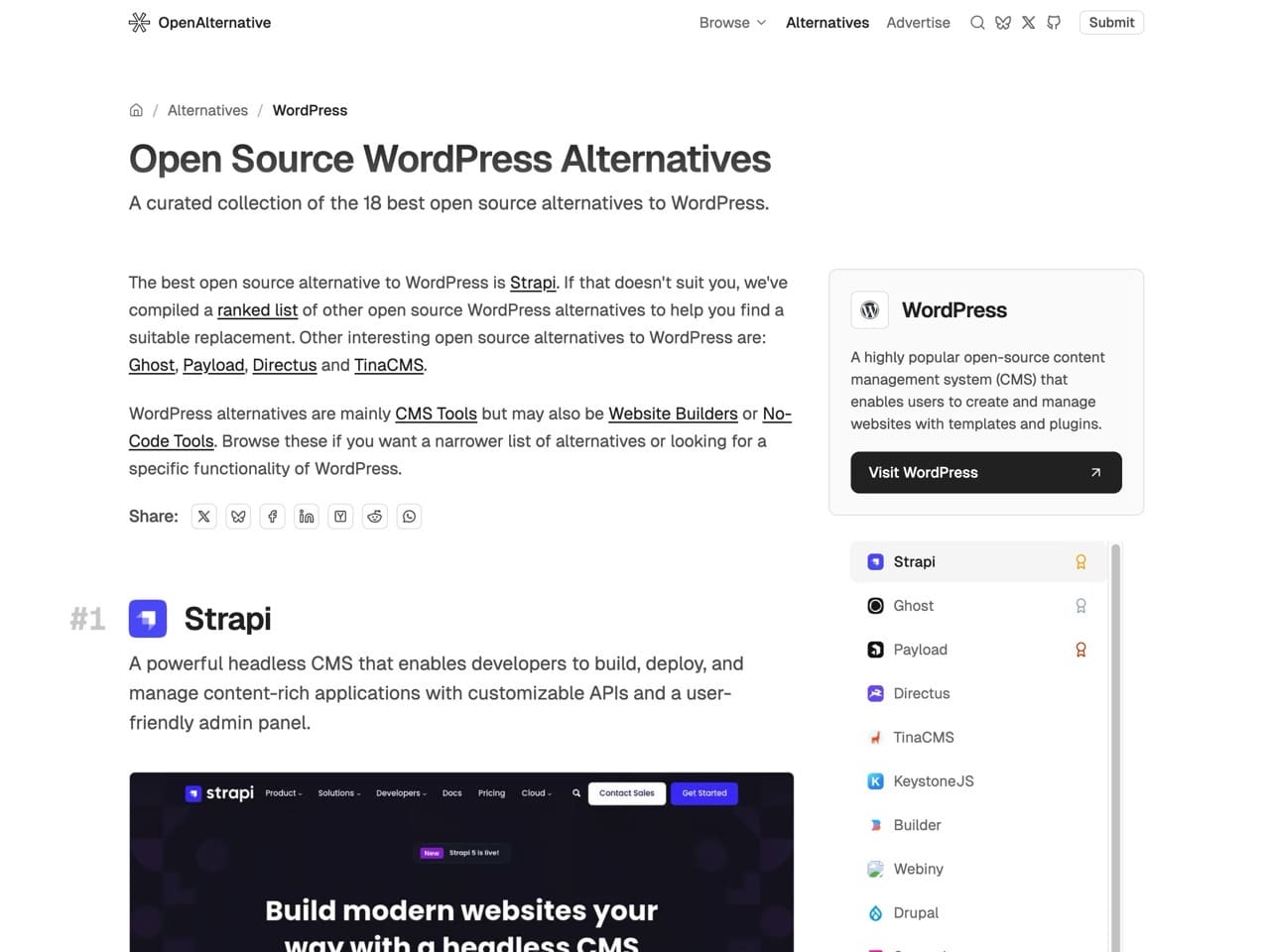Screen dimensions: 1270x952
Task: Select Drupal in the sidebar list
Action: 978,912
